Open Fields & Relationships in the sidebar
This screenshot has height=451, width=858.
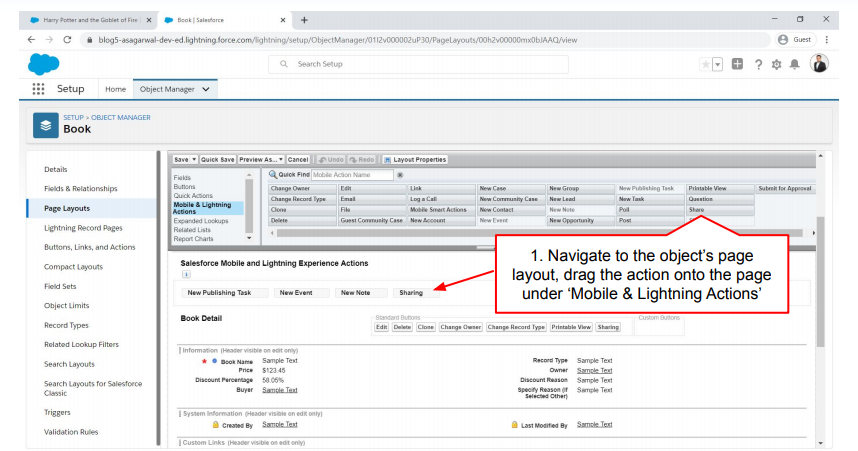pyautogui.click(x=80, y=189)
